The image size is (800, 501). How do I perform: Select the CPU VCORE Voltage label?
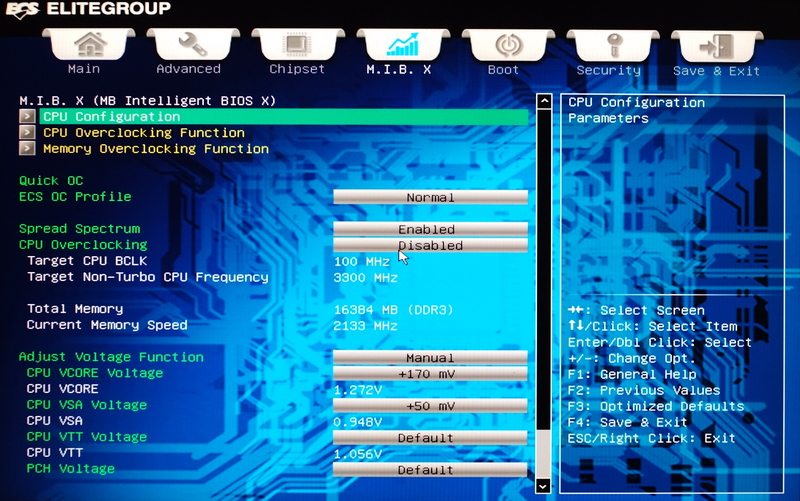pyautogui.click(x=95, y=373)
